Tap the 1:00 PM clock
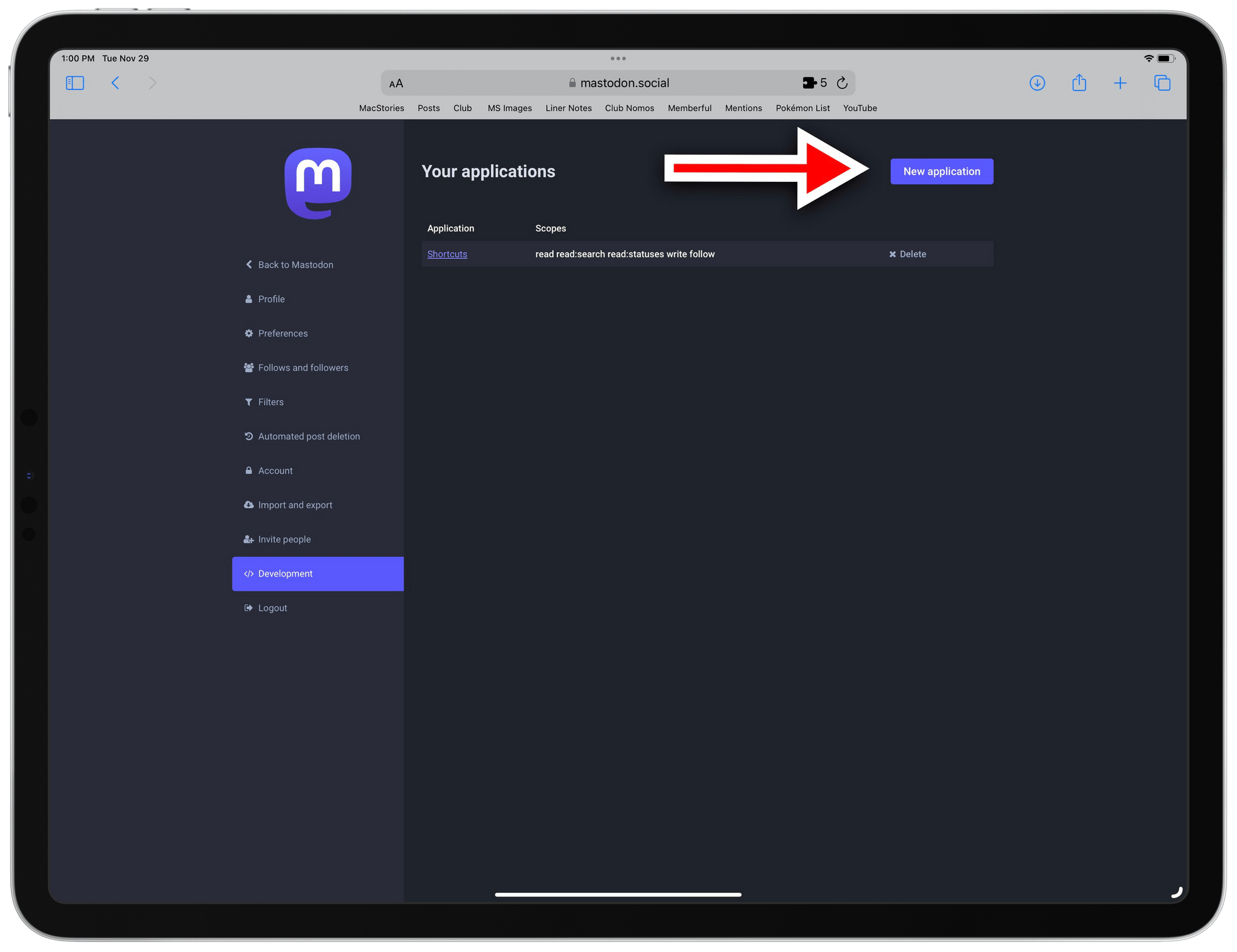The height and width of the screenshot is (952, 1237). 78,59
